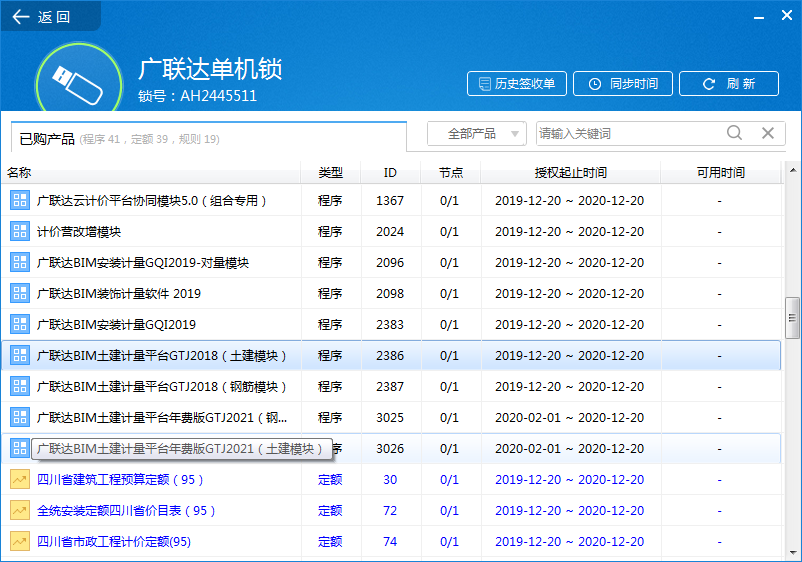This screenshot has height=562, width=802.
Task: Click icon of 广联达BIM安装计量GQI2019 row
Action: (20, 325)
